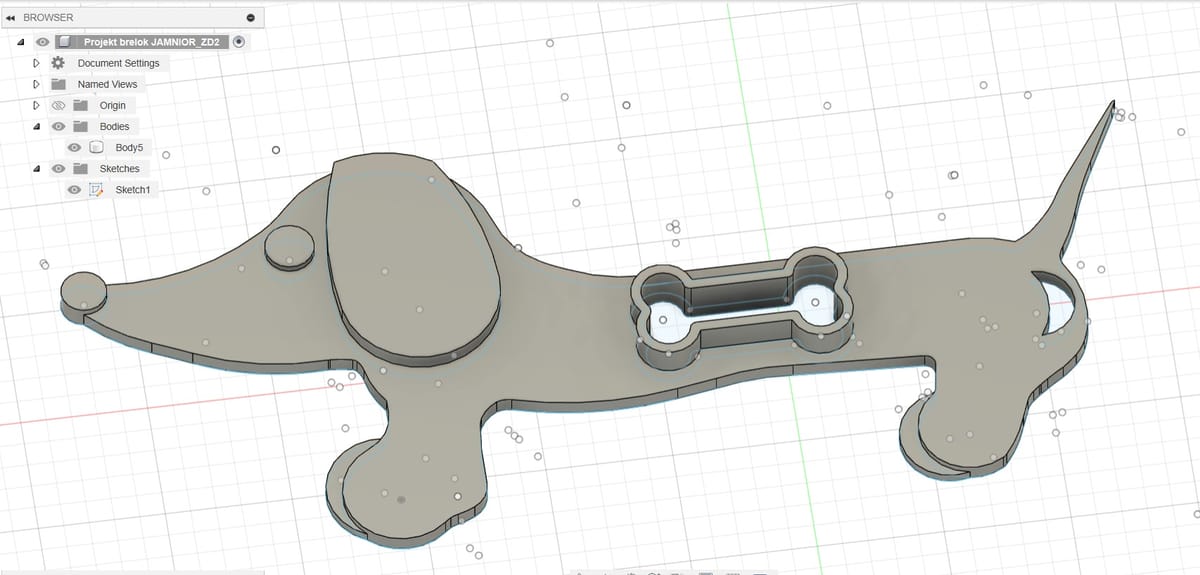This screenshot has width=1200, height=575.
Task: Collapse the BROWSER panel with the double arrows
Action: 10,17
